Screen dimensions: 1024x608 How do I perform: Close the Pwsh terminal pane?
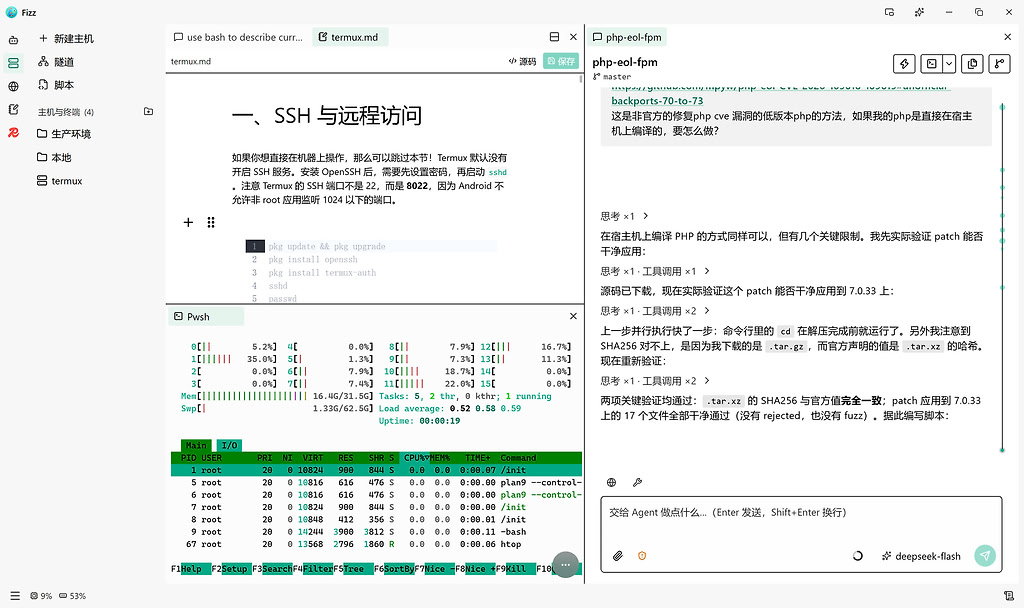(573, 316)
